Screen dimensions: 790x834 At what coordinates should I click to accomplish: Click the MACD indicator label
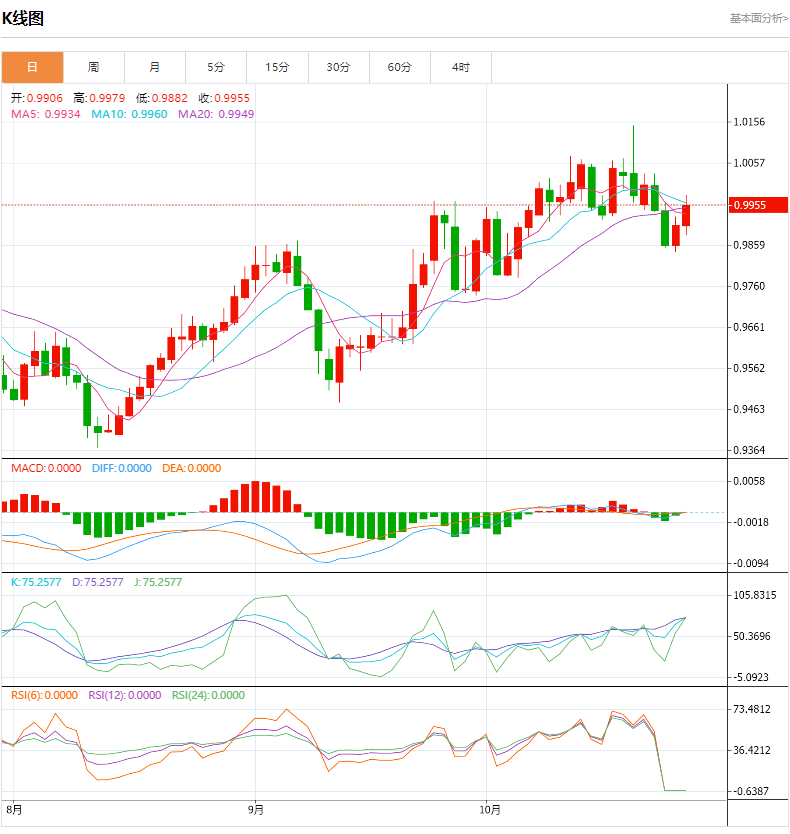[x=46, y=468]
